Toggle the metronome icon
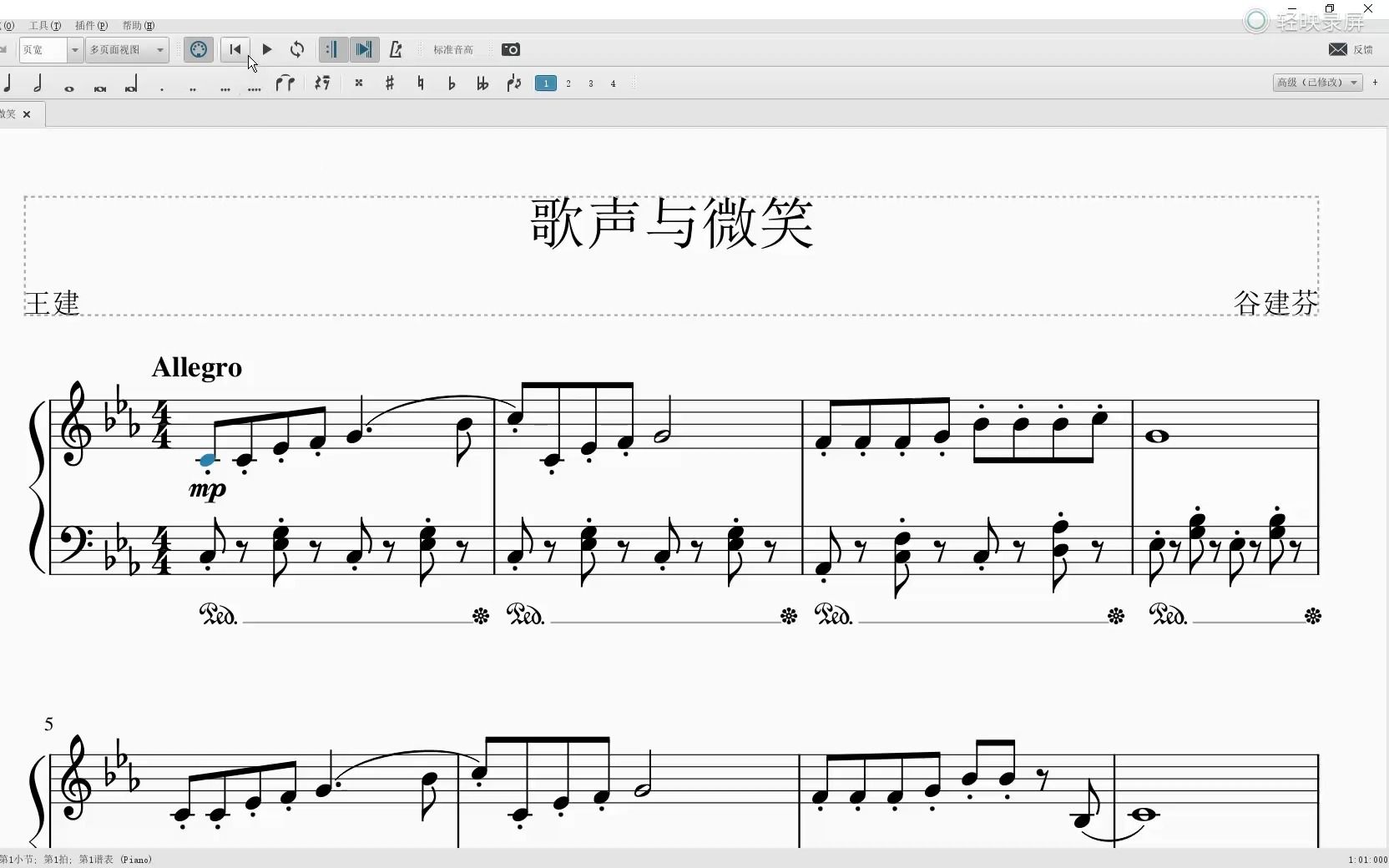The height and width of the screenshot is (868, 1389). (396, 49)
